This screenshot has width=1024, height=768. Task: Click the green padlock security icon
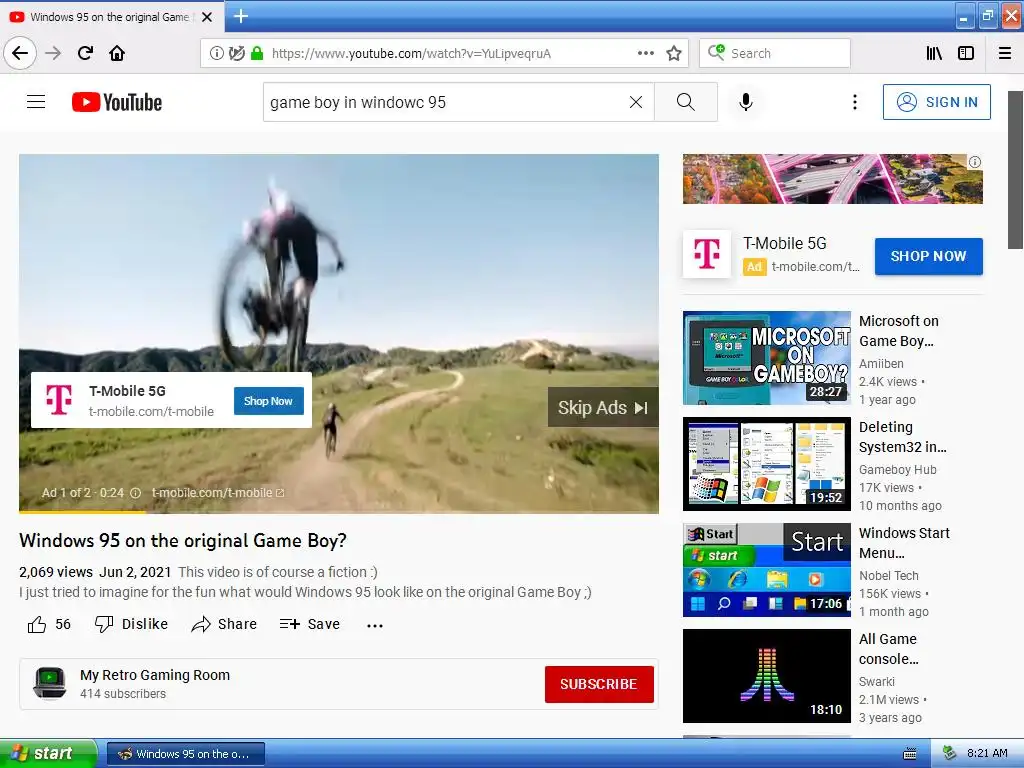(257, 54)
